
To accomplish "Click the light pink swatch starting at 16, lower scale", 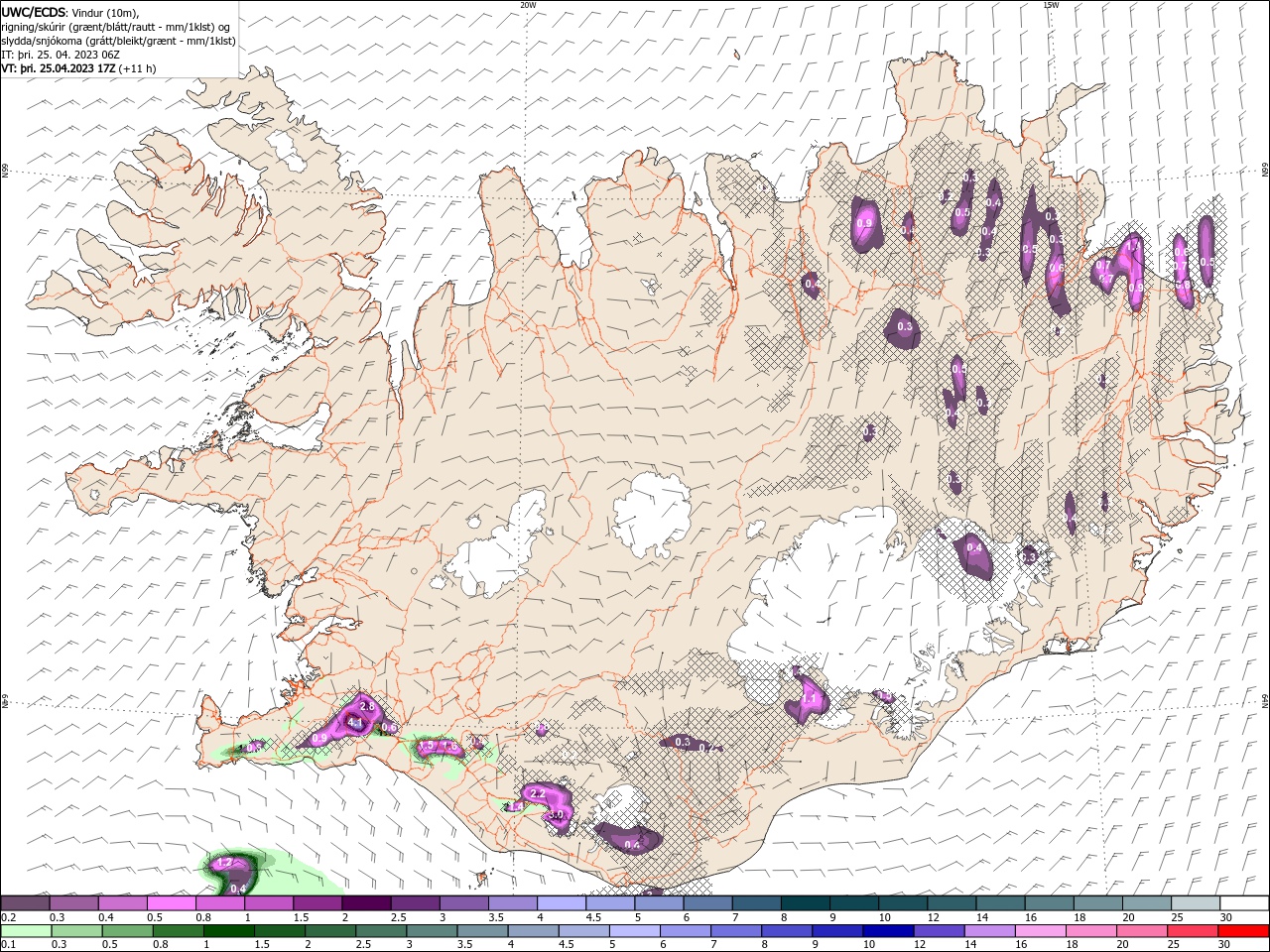I will [1039, 931].
